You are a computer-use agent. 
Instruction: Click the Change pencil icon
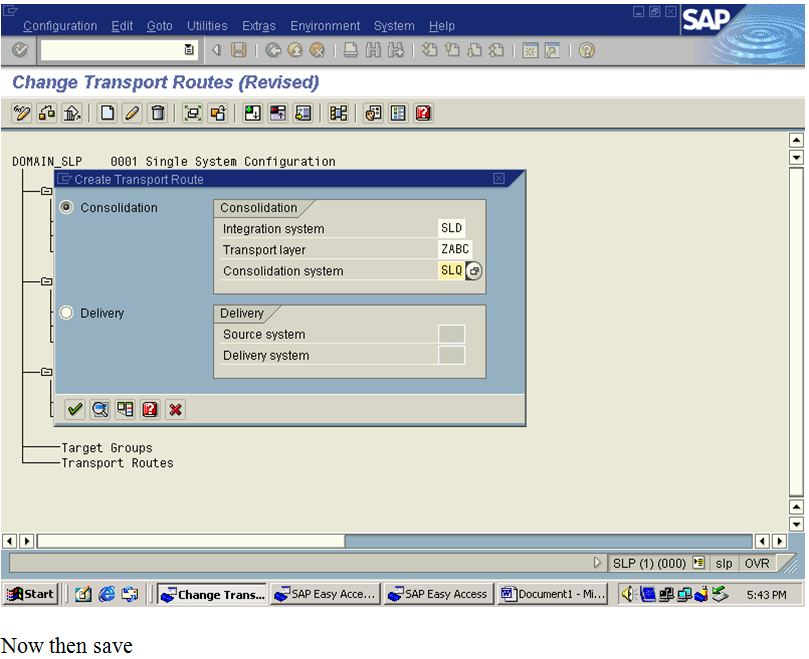click(133, 113)
